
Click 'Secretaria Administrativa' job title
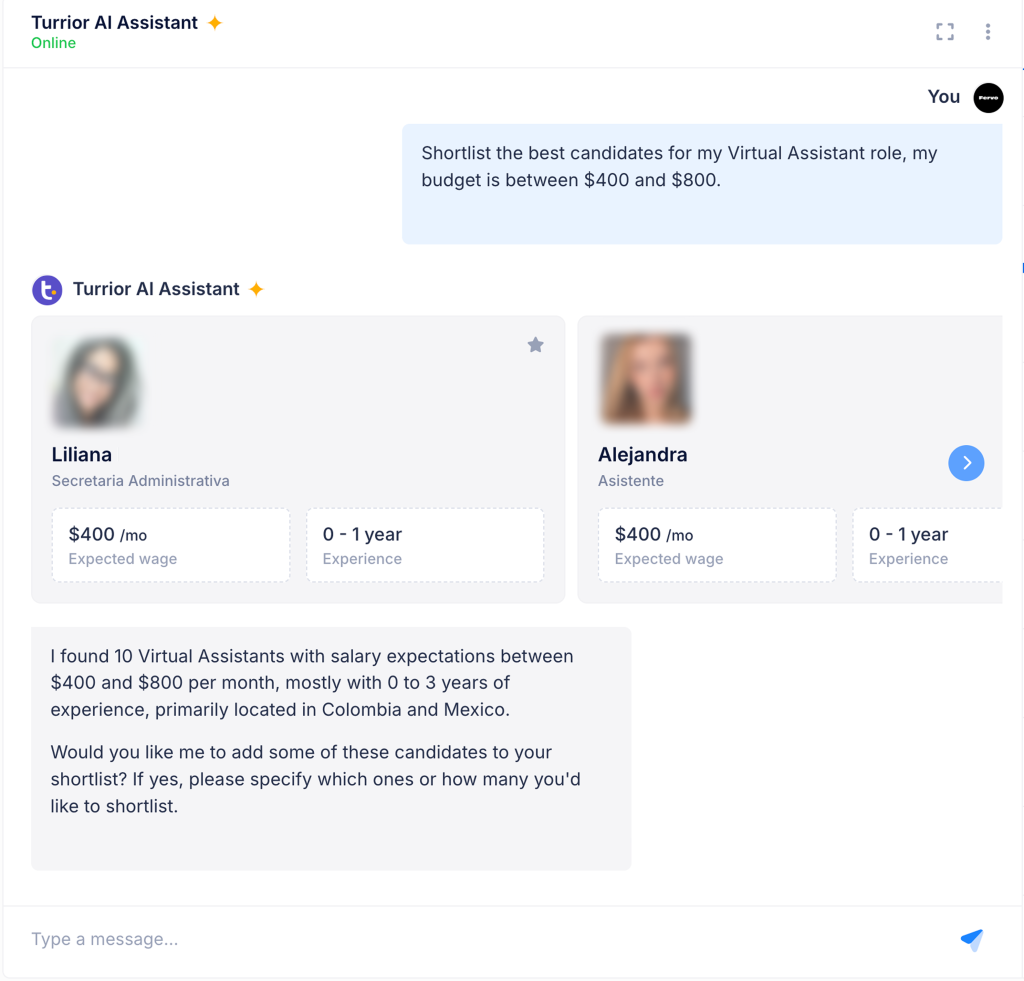[140, 481]
